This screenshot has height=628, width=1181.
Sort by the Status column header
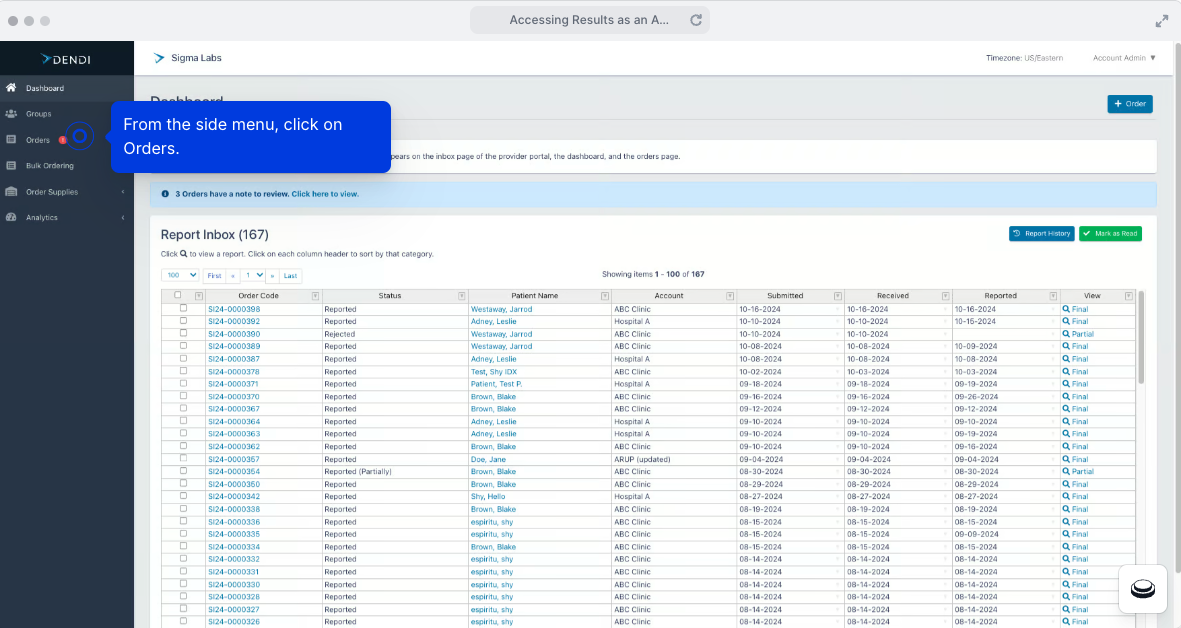(390, 295)
